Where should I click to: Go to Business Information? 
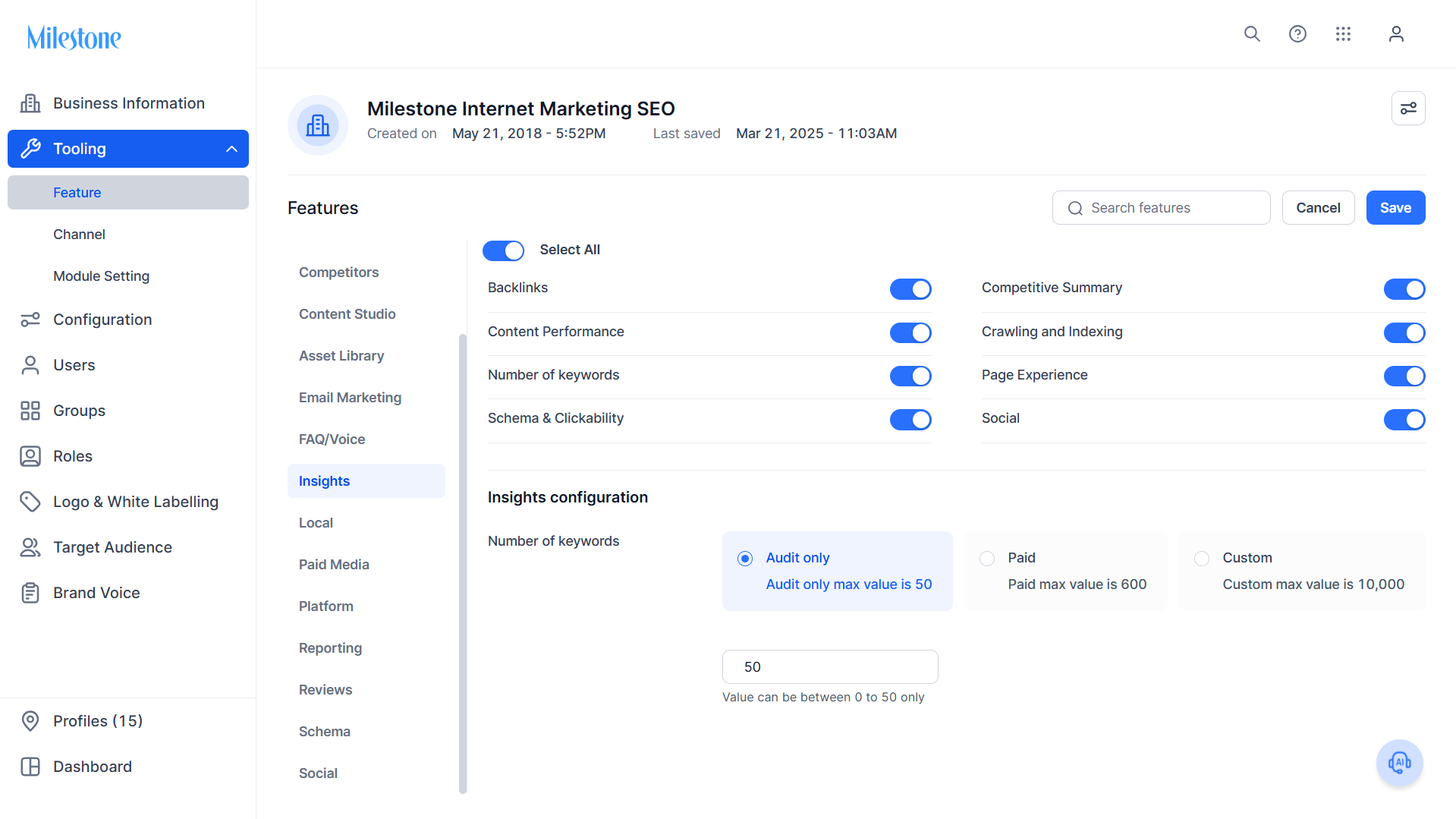pos(128,103)
